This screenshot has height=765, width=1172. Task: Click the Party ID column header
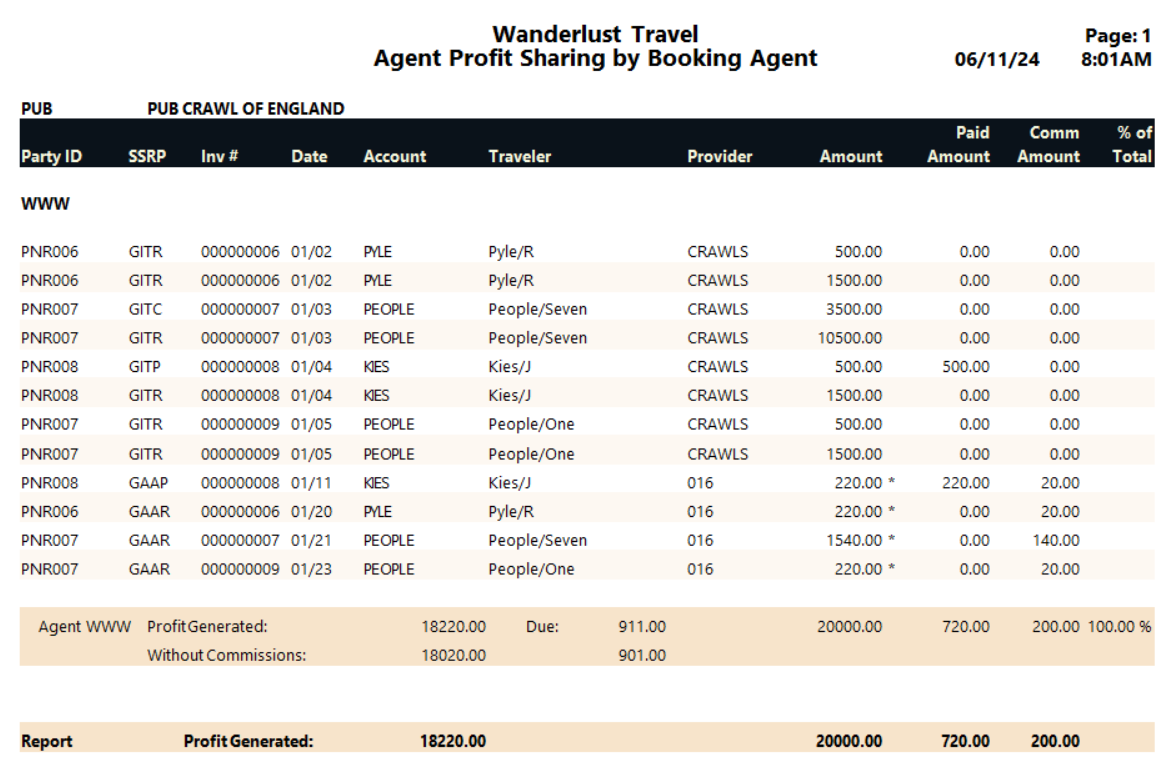pyautogui.click(x=52, y=156)
